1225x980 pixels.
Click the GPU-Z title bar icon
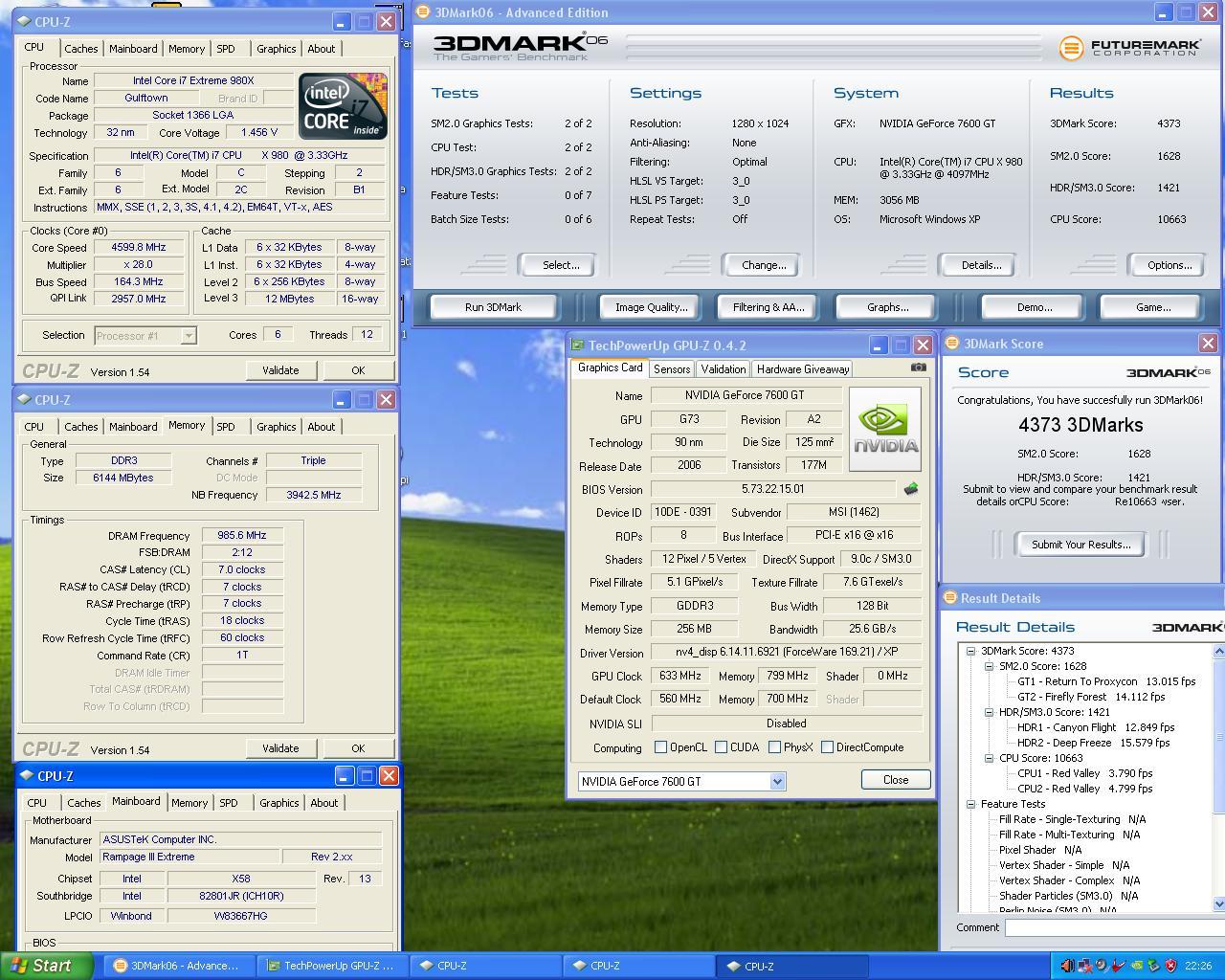[x=577, y=345]
